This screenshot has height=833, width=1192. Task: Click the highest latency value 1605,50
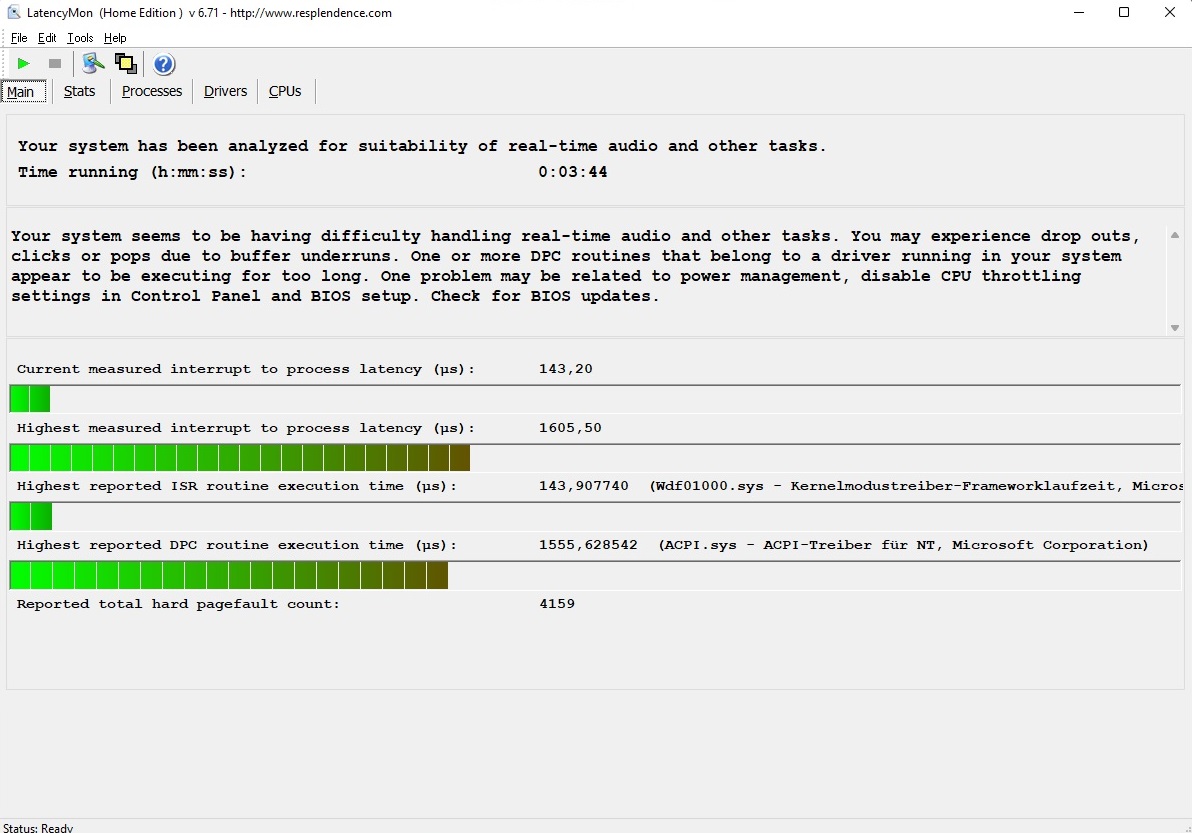click(570, 428)
